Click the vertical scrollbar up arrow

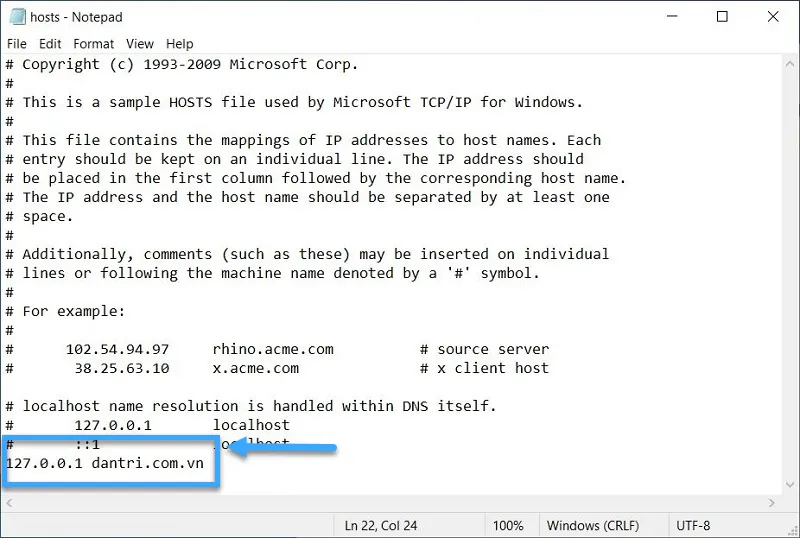[790, 64]
